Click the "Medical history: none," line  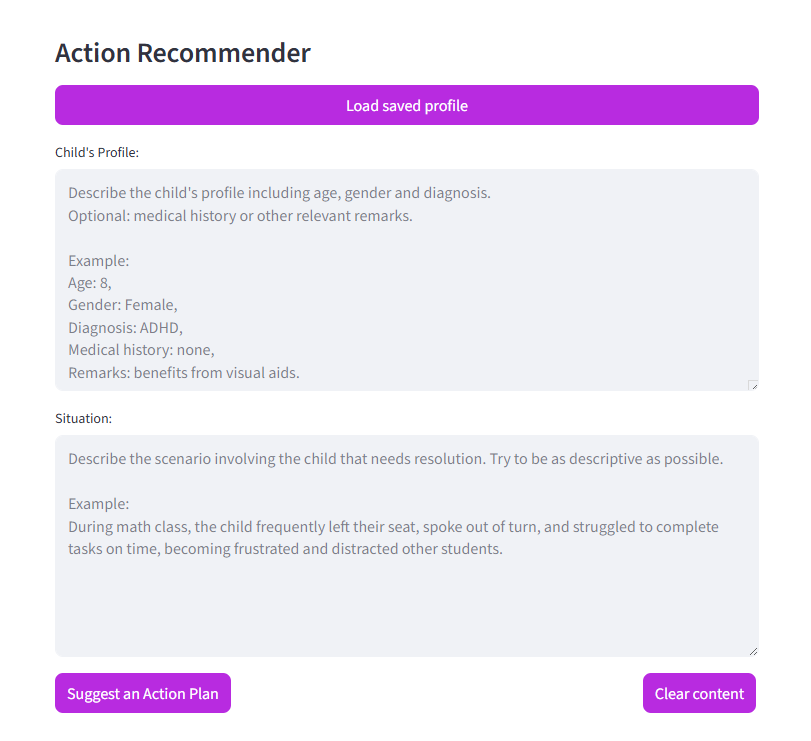[x=141, y=350]
